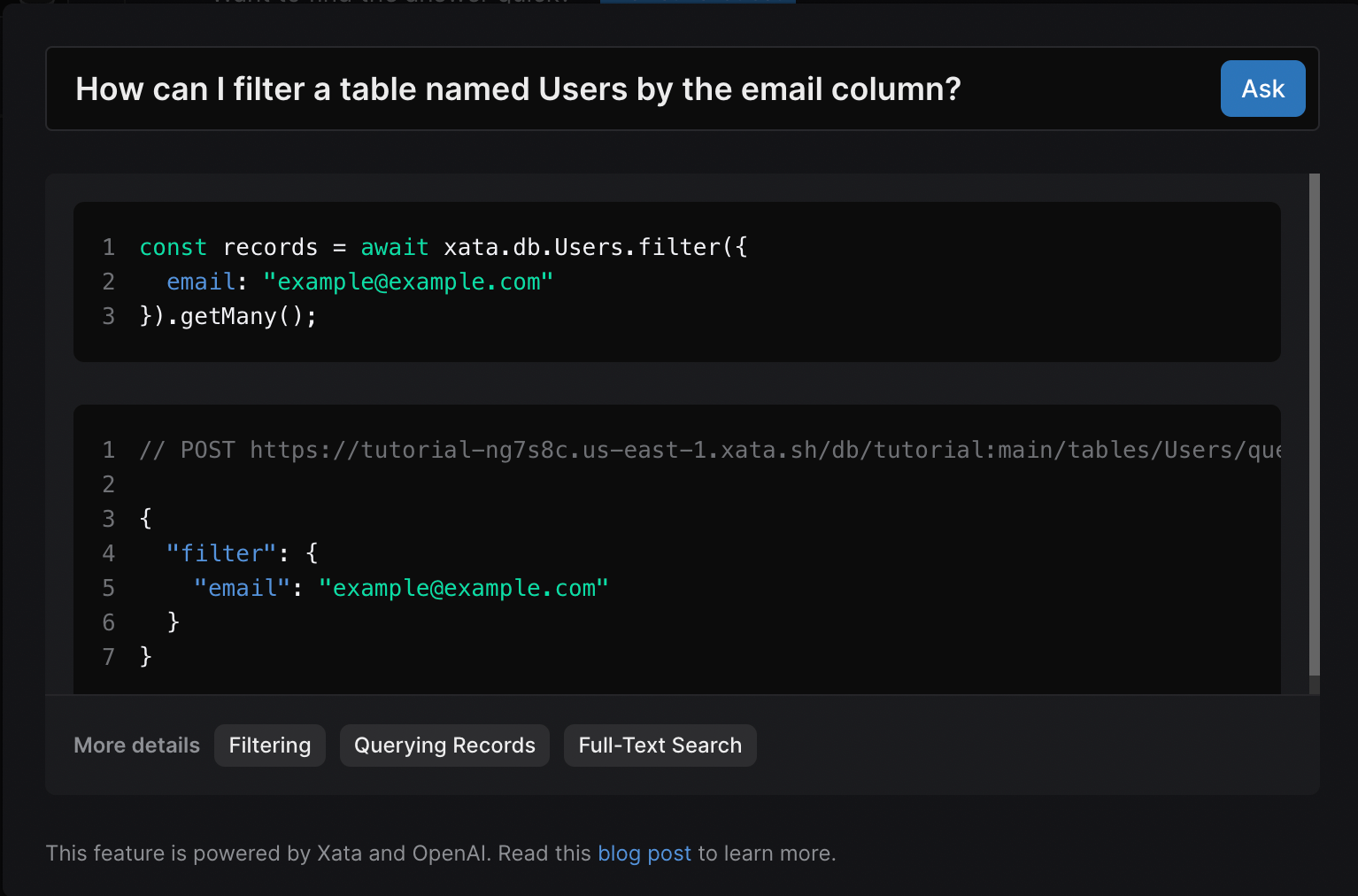Click the email value in the TypeScript snippet
This screenshot has width=1358, height=896.
pyautogui.click(x=408, y=282)
